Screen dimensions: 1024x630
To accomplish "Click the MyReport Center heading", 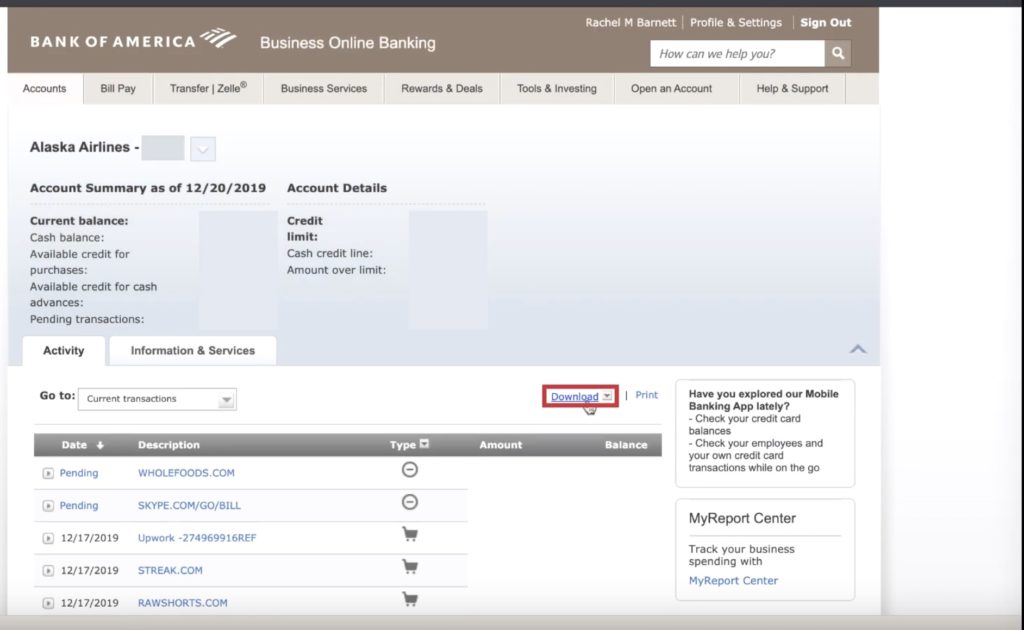I will (x=742, y=518).
